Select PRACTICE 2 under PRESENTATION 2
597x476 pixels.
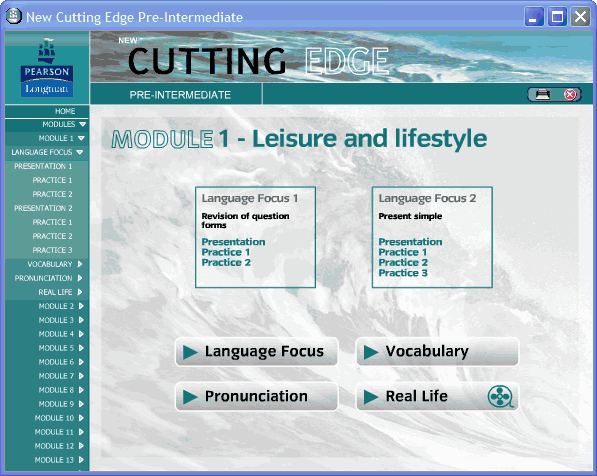tap(52, 236)
